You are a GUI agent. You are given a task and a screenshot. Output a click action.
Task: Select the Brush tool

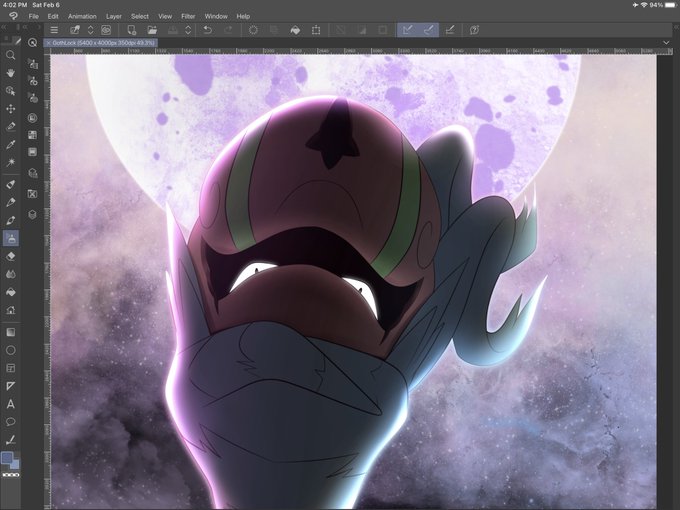[10, 220]
